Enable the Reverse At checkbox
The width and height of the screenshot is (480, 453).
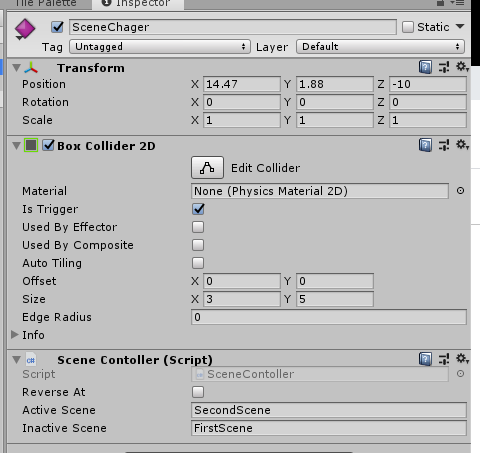tap(198, 392)
